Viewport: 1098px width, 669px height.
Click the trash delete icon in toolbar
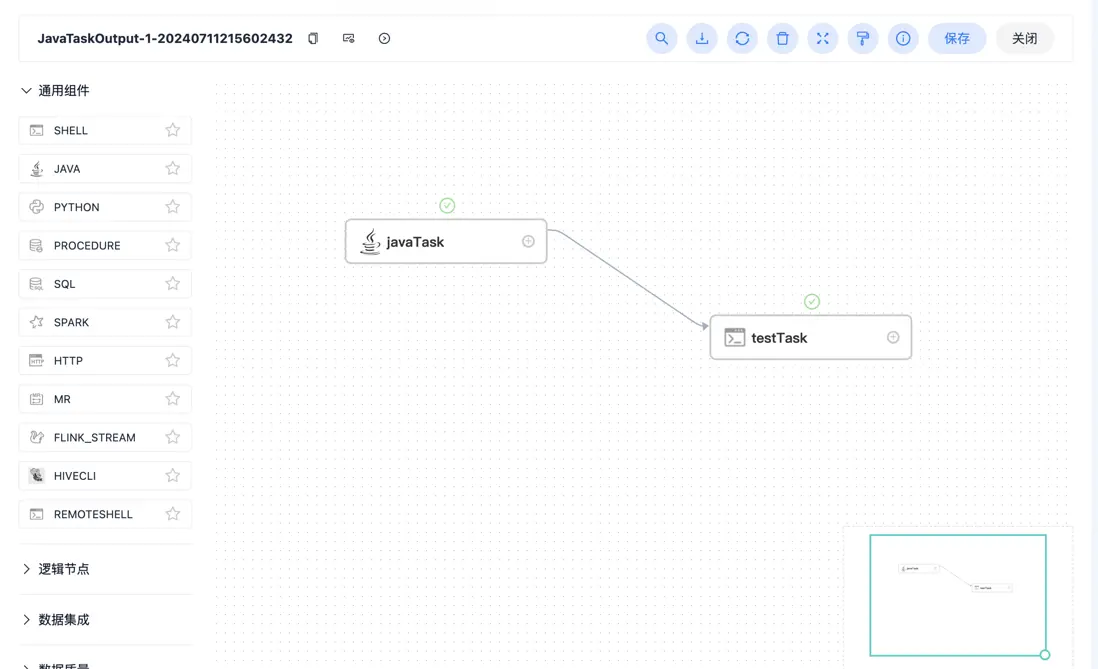click(782, 39)
